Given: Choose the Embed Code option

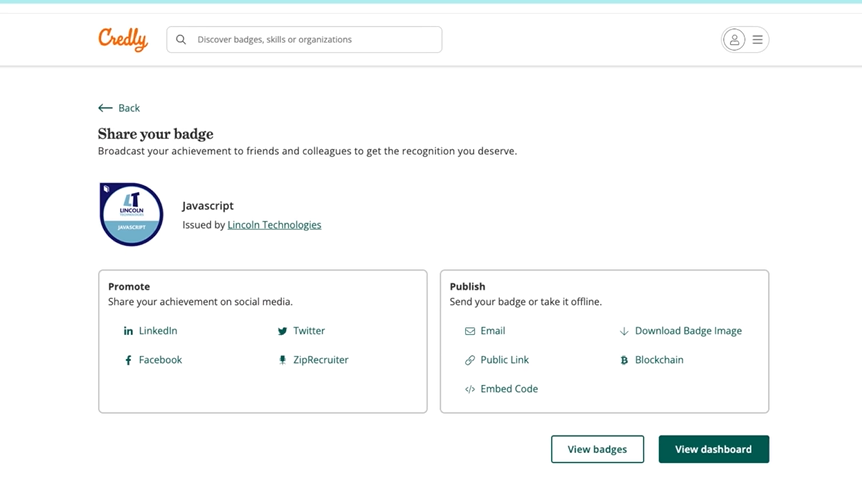Looking at the screenshot, I should point(508,389).
